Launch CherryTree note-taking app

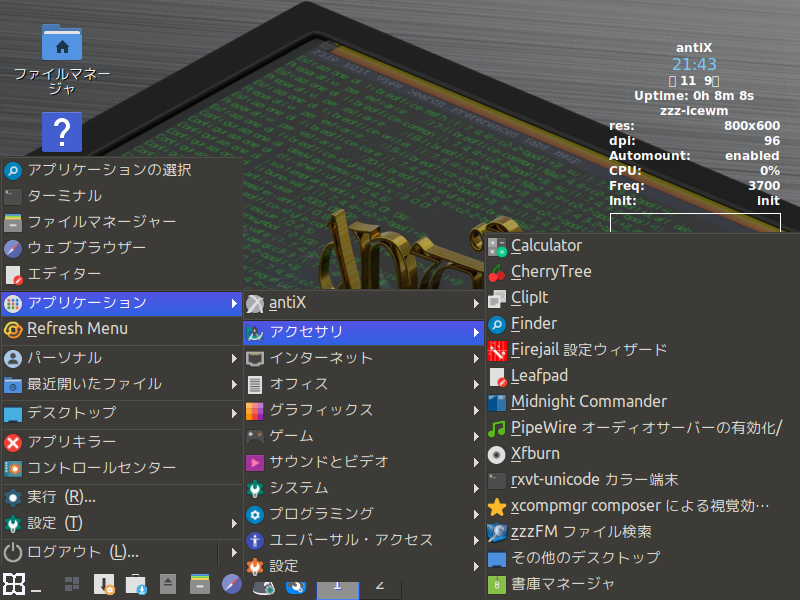[642, 272]
